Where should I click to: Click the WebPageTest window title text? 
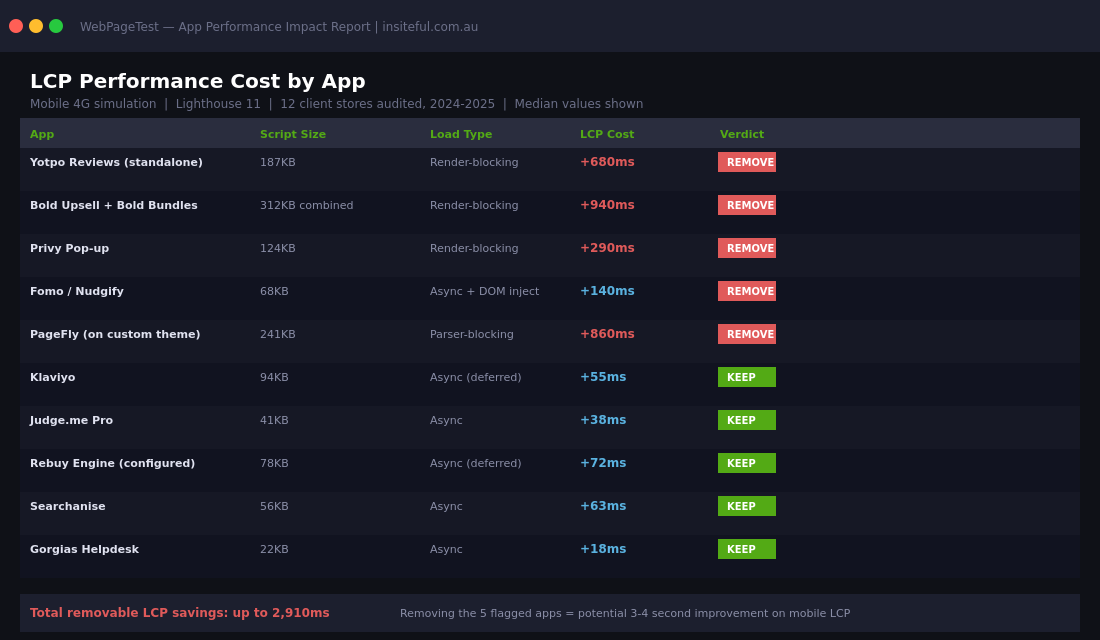279,27
